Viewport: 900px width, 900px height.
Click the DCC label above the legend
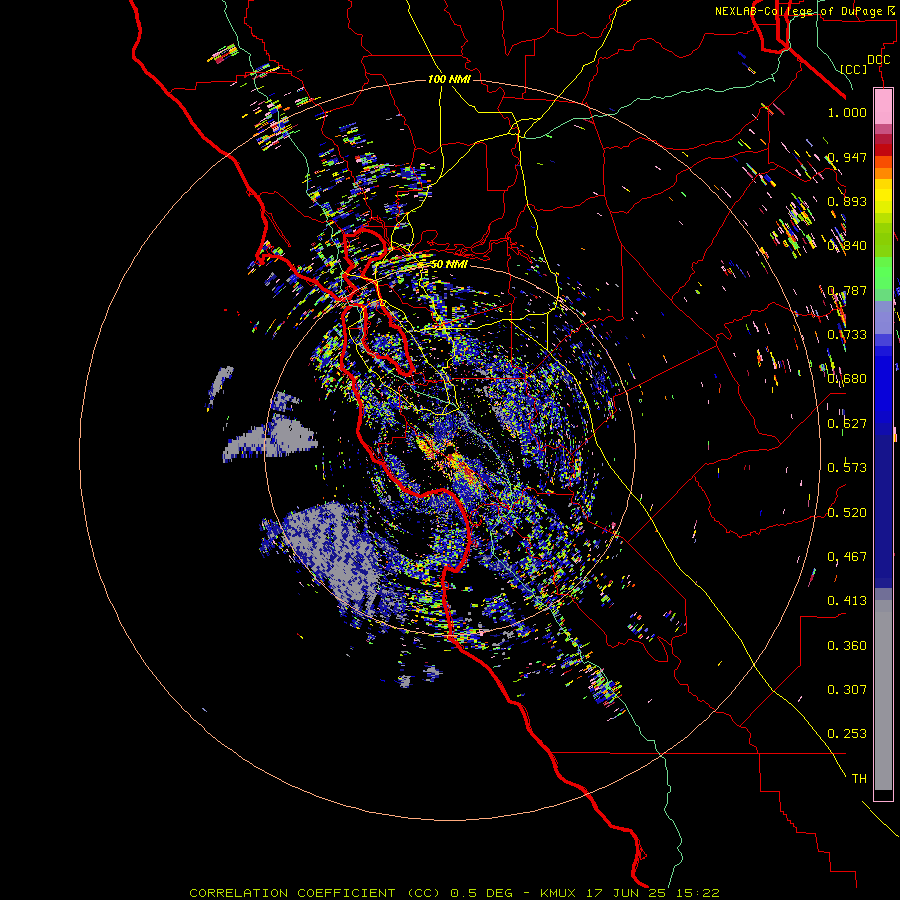(878, 60)
